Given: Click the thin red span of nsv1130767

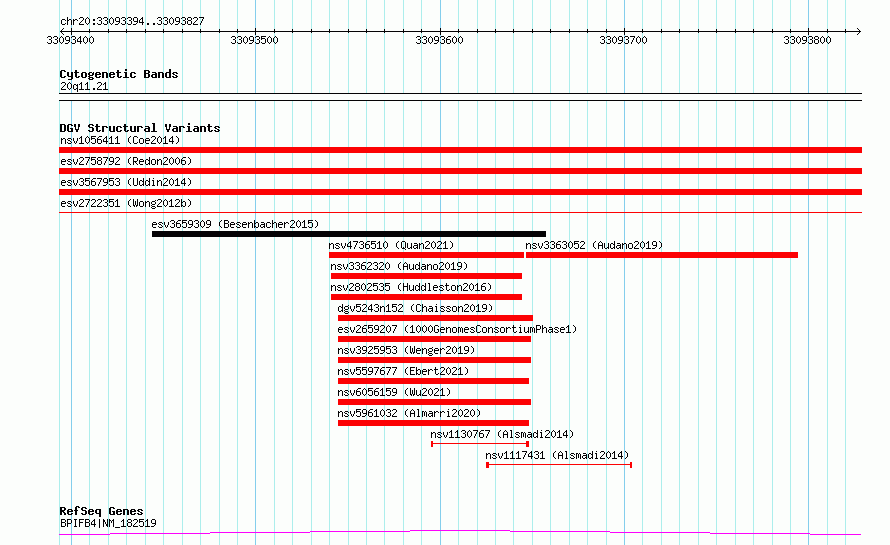Looking at the screenshot, I should pos(480,444).
